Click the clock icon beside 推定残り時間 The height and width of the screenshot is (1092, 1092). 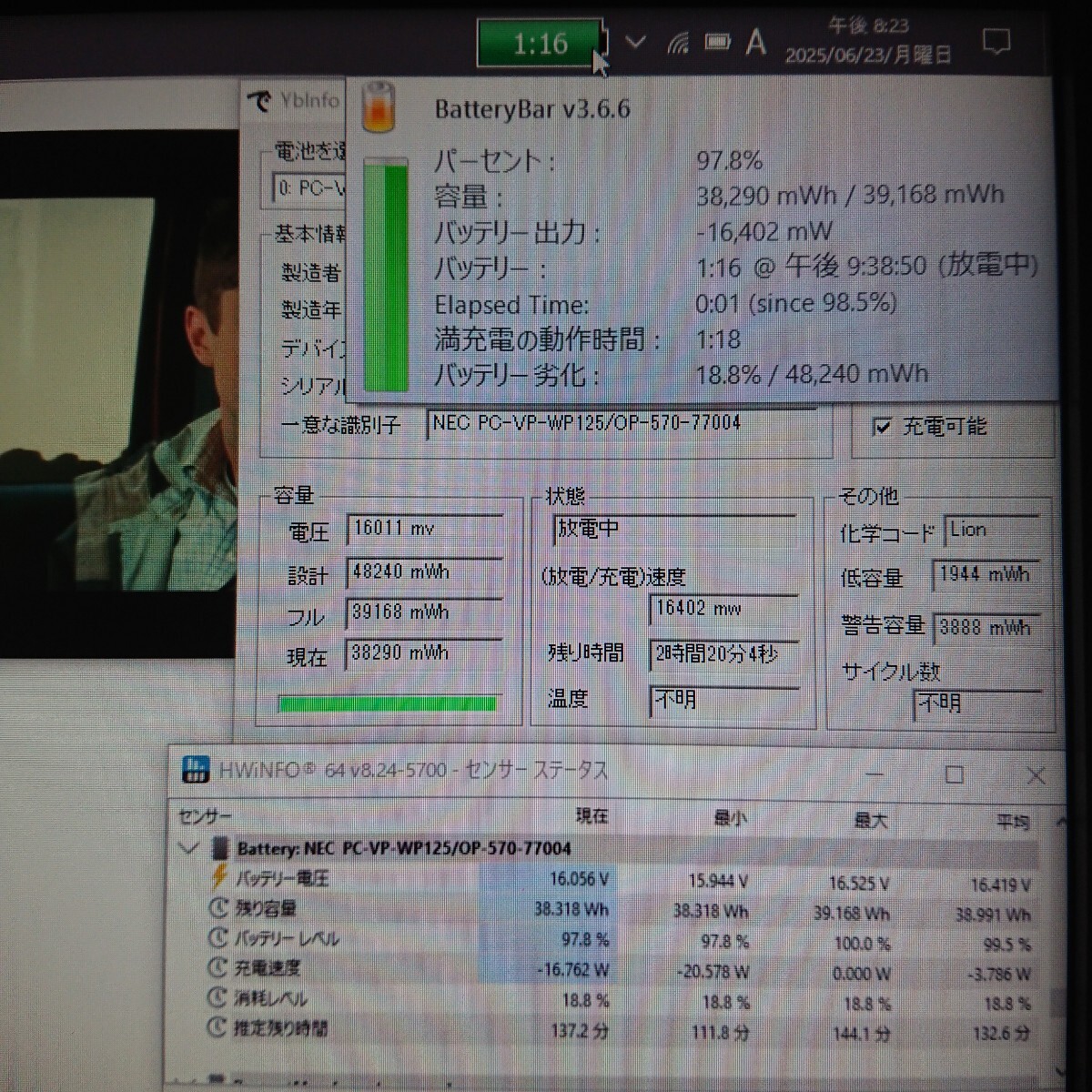click(x=217, y=1027)
